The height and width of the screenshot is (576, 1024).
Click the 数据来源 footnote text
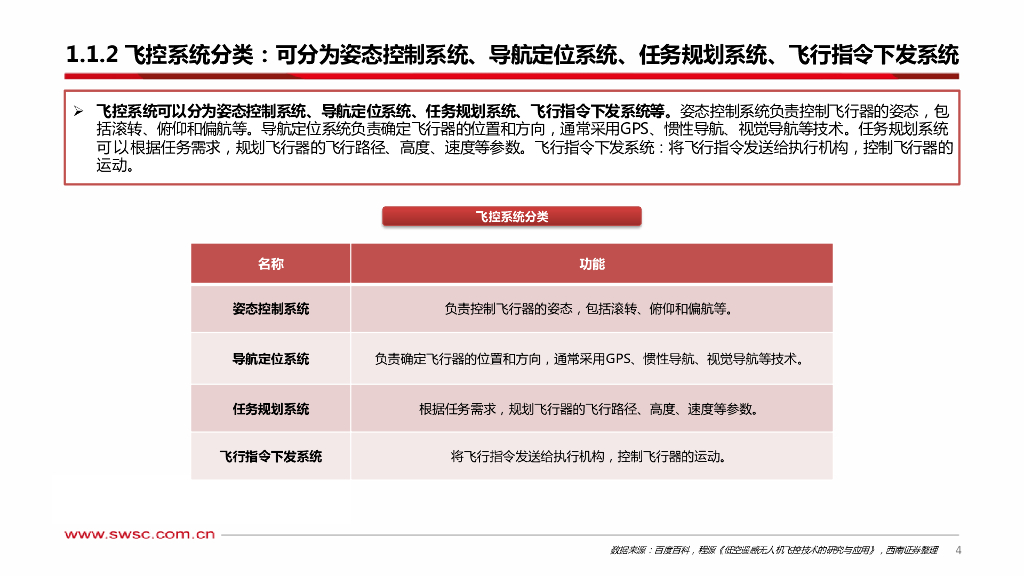pyautogui.click(x=774, y=550)
